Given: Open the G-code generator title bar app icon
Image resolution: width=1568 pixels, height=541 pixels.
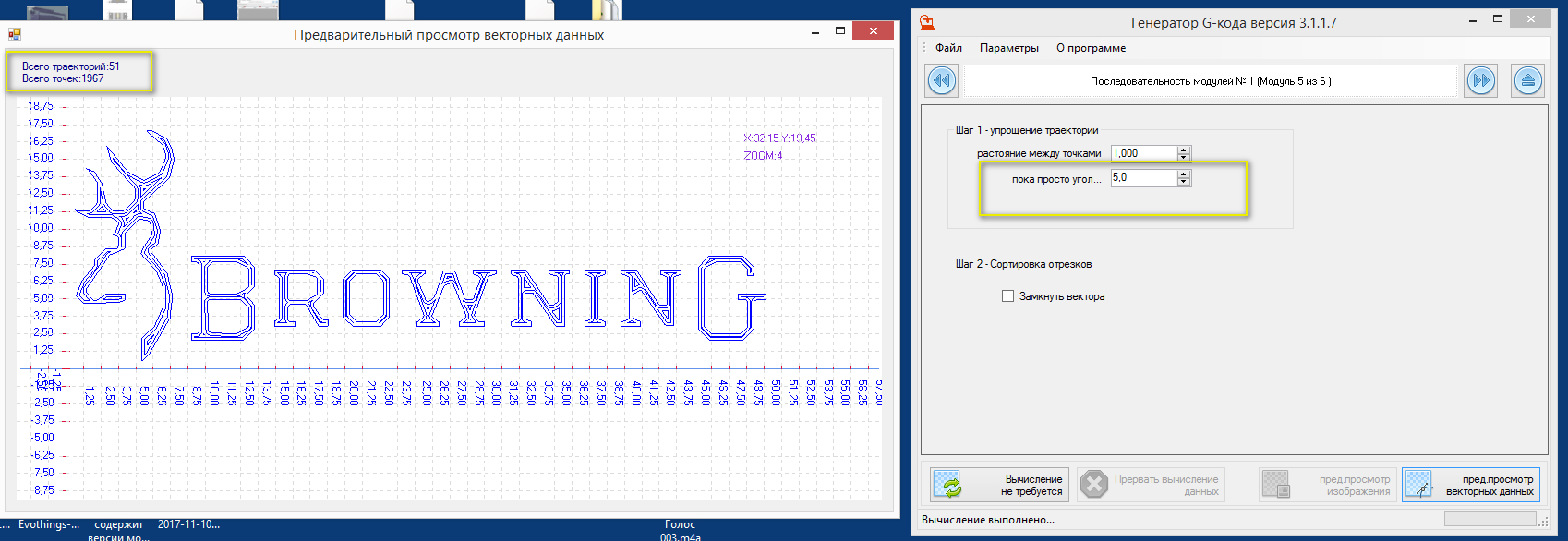Looking at the screenshot, I should pyautogui.click(x=927, y=22).
